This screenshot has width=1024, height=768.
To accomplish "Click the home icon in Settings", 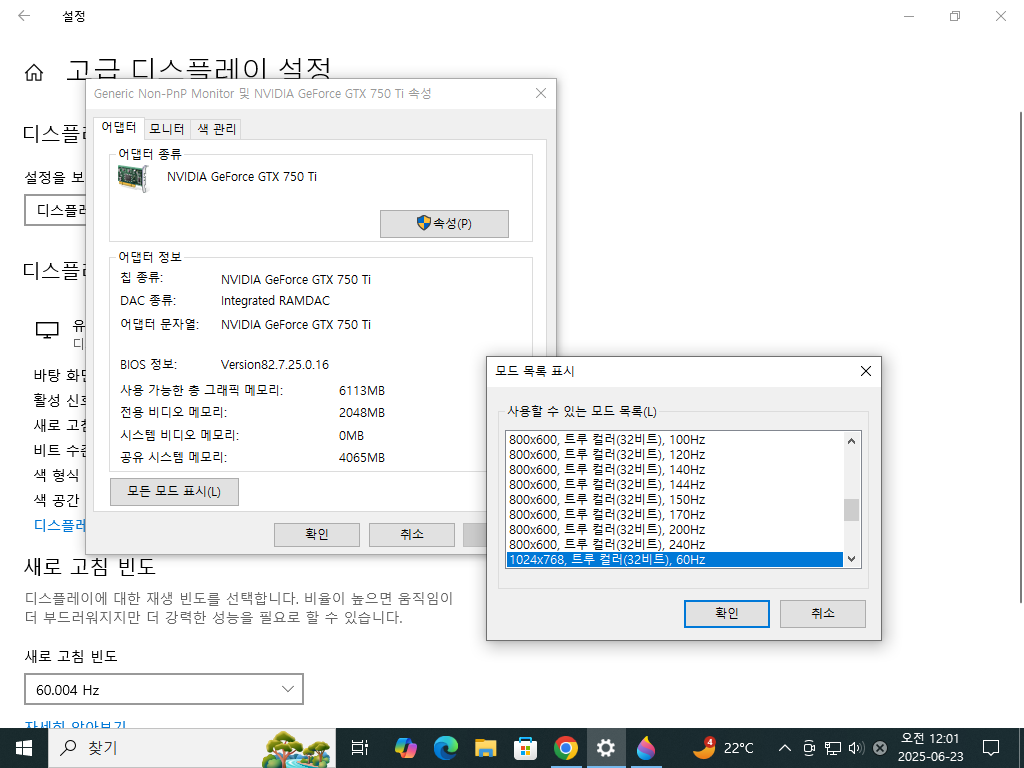I will coord(34,72).
